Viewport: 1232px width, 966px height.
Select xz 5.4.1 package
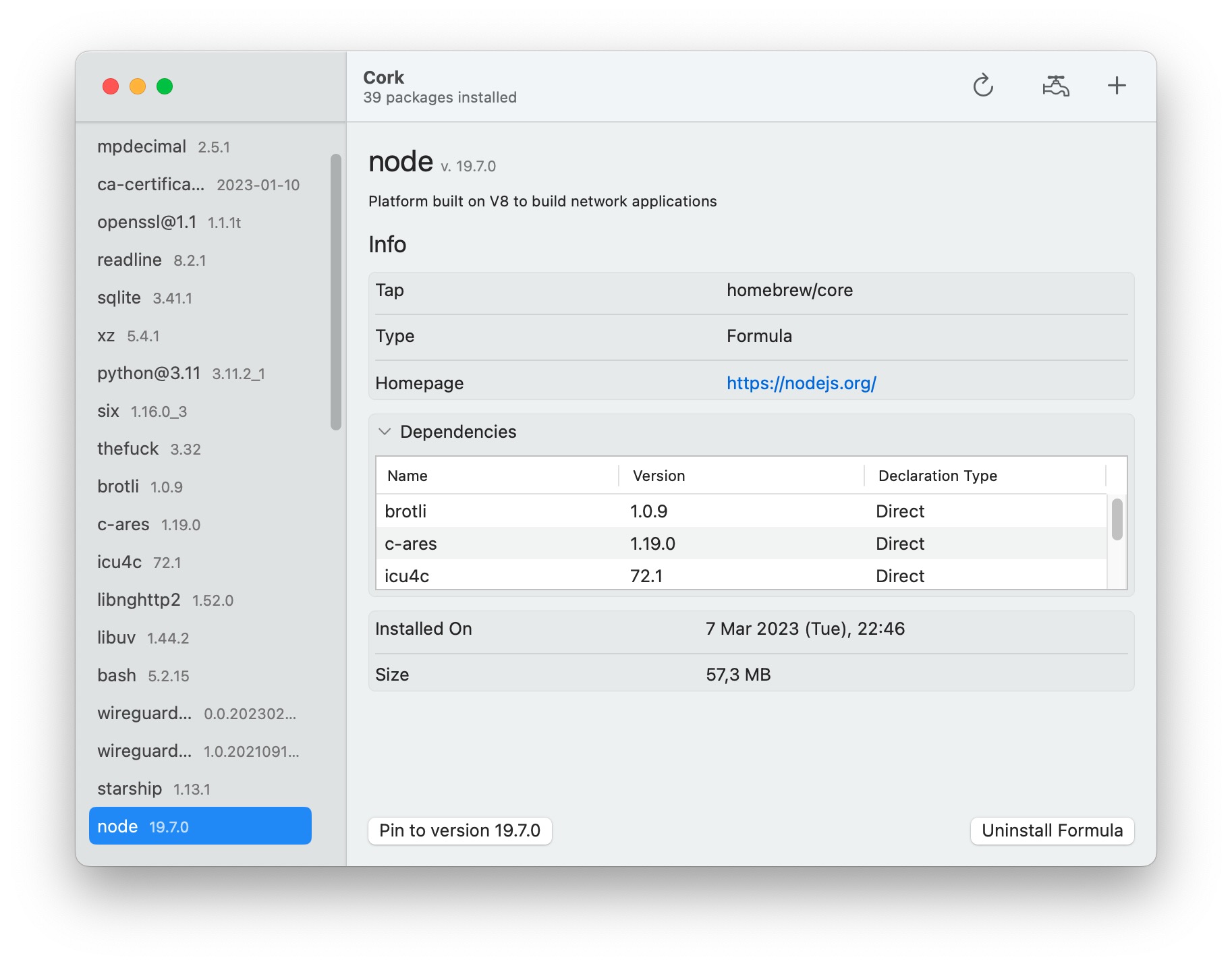(200, 335)
